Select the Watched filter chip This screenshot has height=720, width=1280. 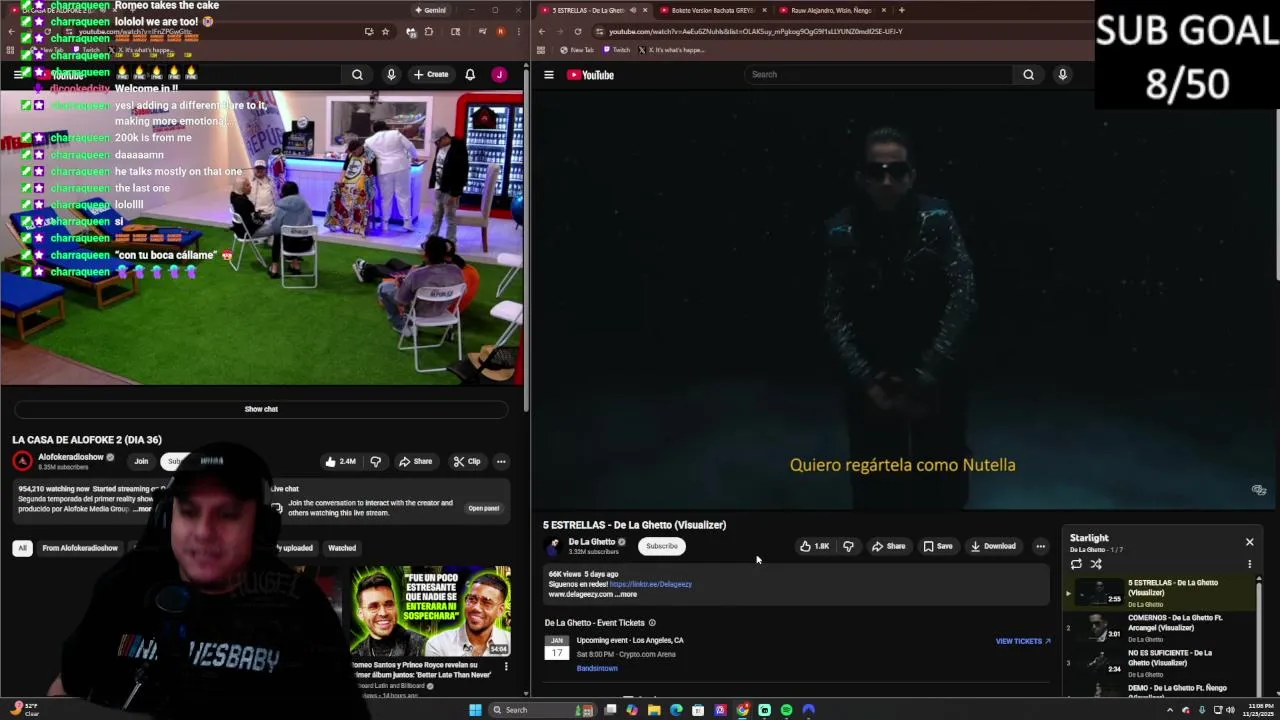(342, 548)
